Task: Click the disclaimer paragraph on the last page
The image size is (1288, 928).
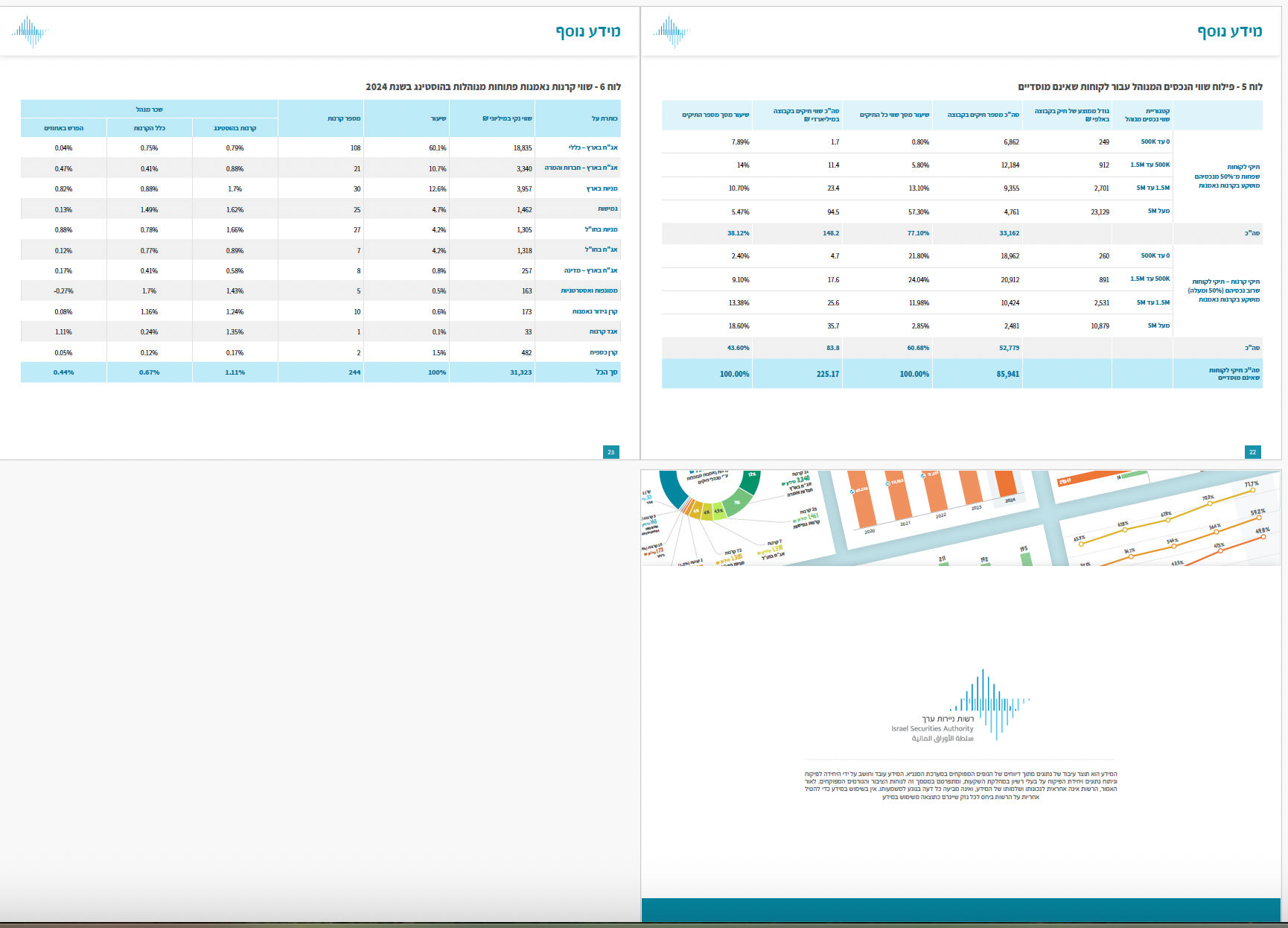Action: pos(960,786)
